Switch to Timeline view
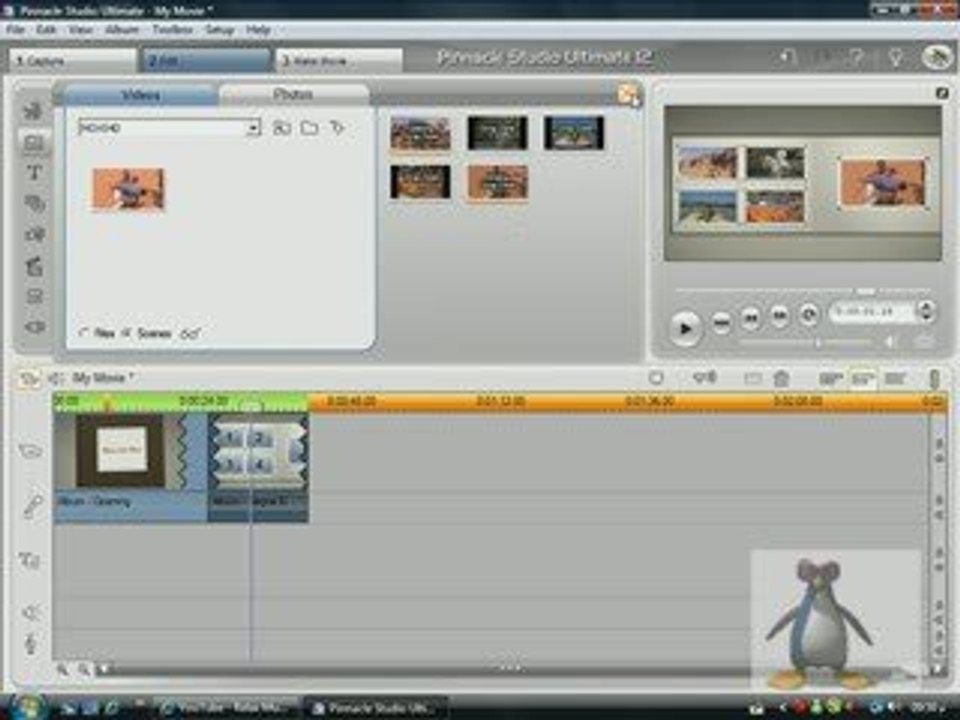Image resolution: width=960 pixels, height=720 pixels. [862, 378]
